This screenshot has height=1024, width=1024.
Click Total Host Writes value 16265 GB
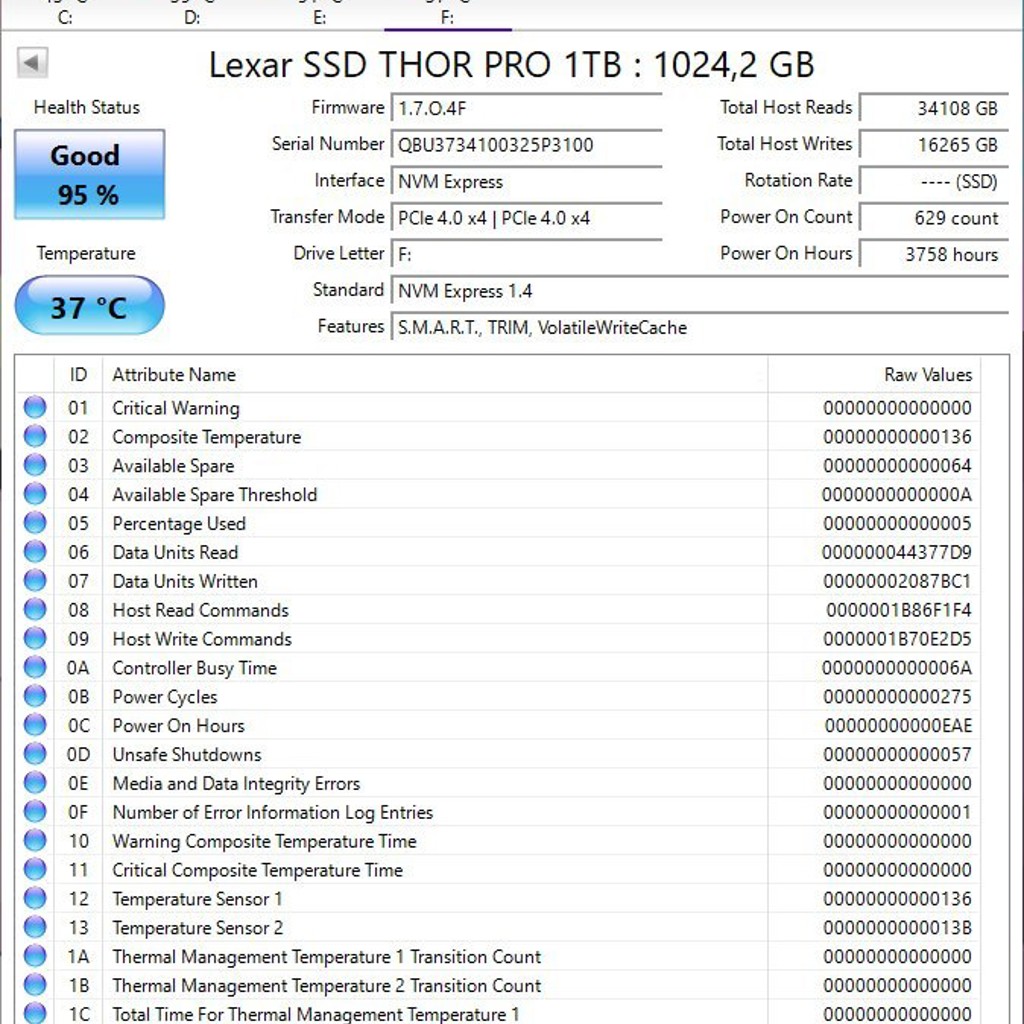[934, 144]
